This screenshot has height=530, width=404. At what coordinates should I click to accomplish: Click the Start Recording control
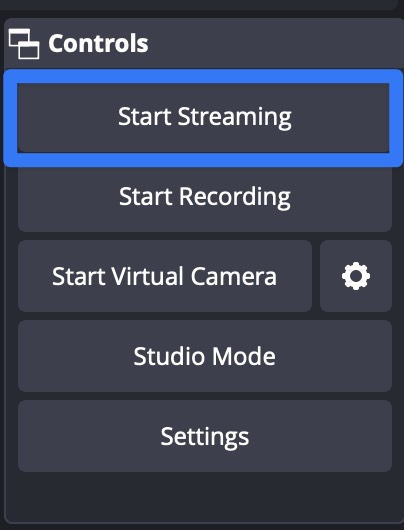(x=205, y=197)
